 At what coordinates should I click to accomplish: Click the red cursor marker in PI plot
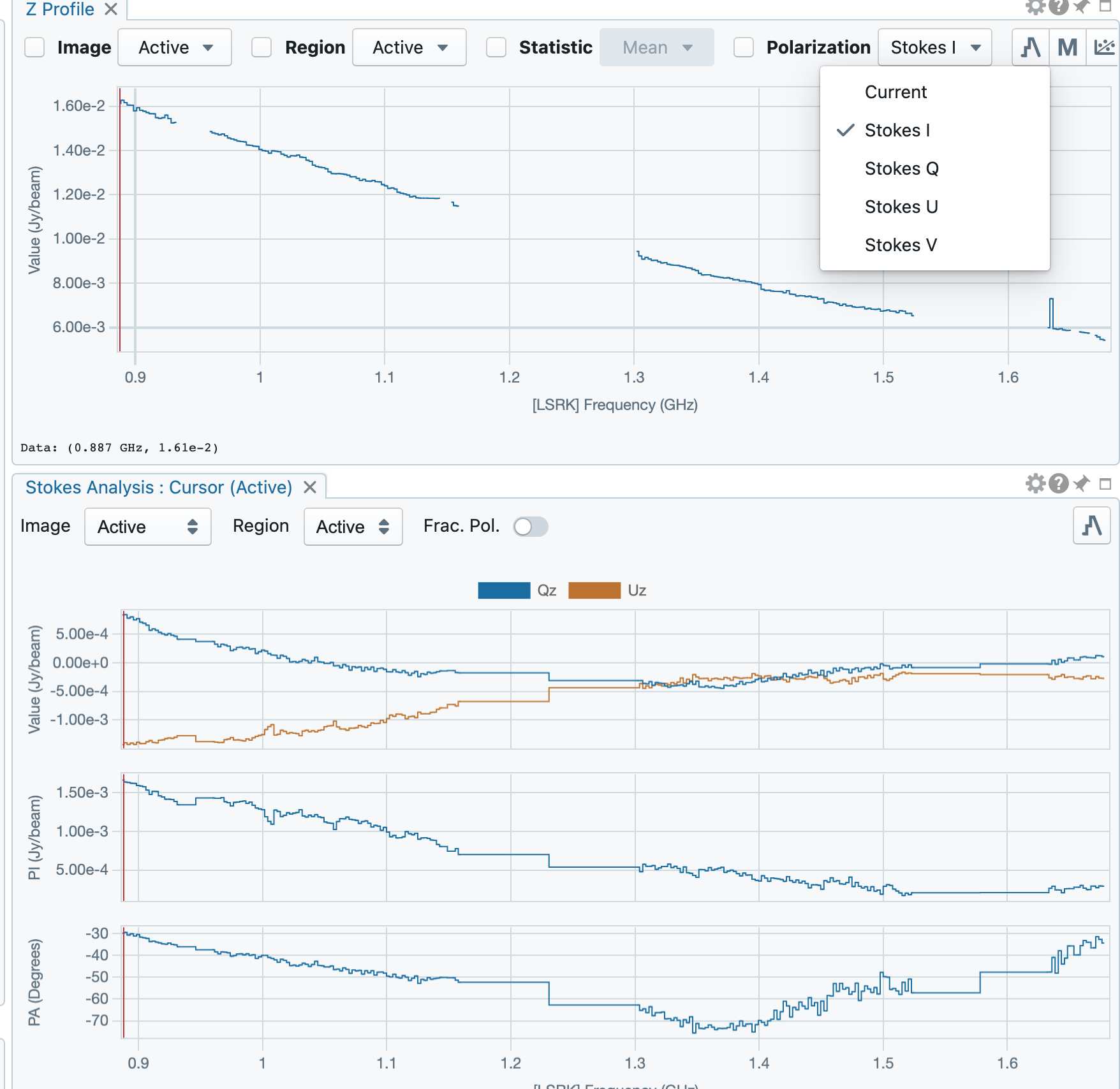click(123, 848)
